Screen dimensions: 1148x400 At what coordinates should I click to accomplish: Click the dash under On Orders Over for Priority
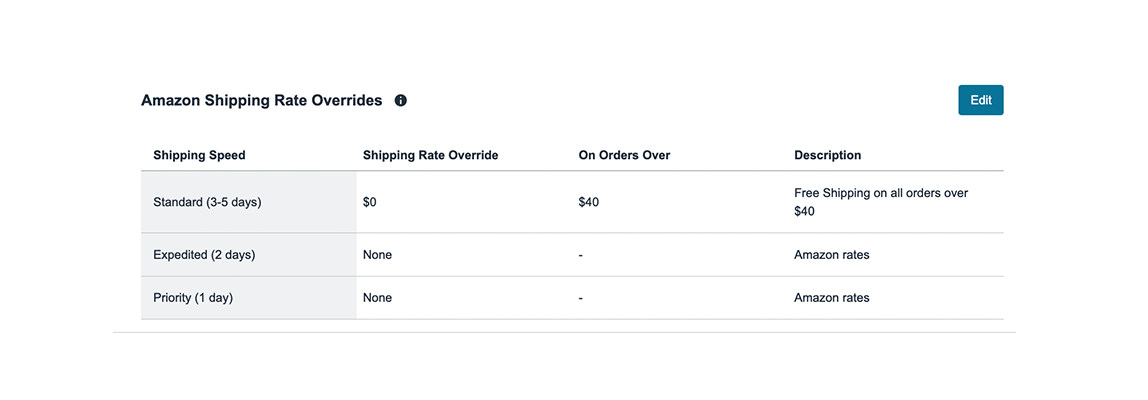pos(581,298)
